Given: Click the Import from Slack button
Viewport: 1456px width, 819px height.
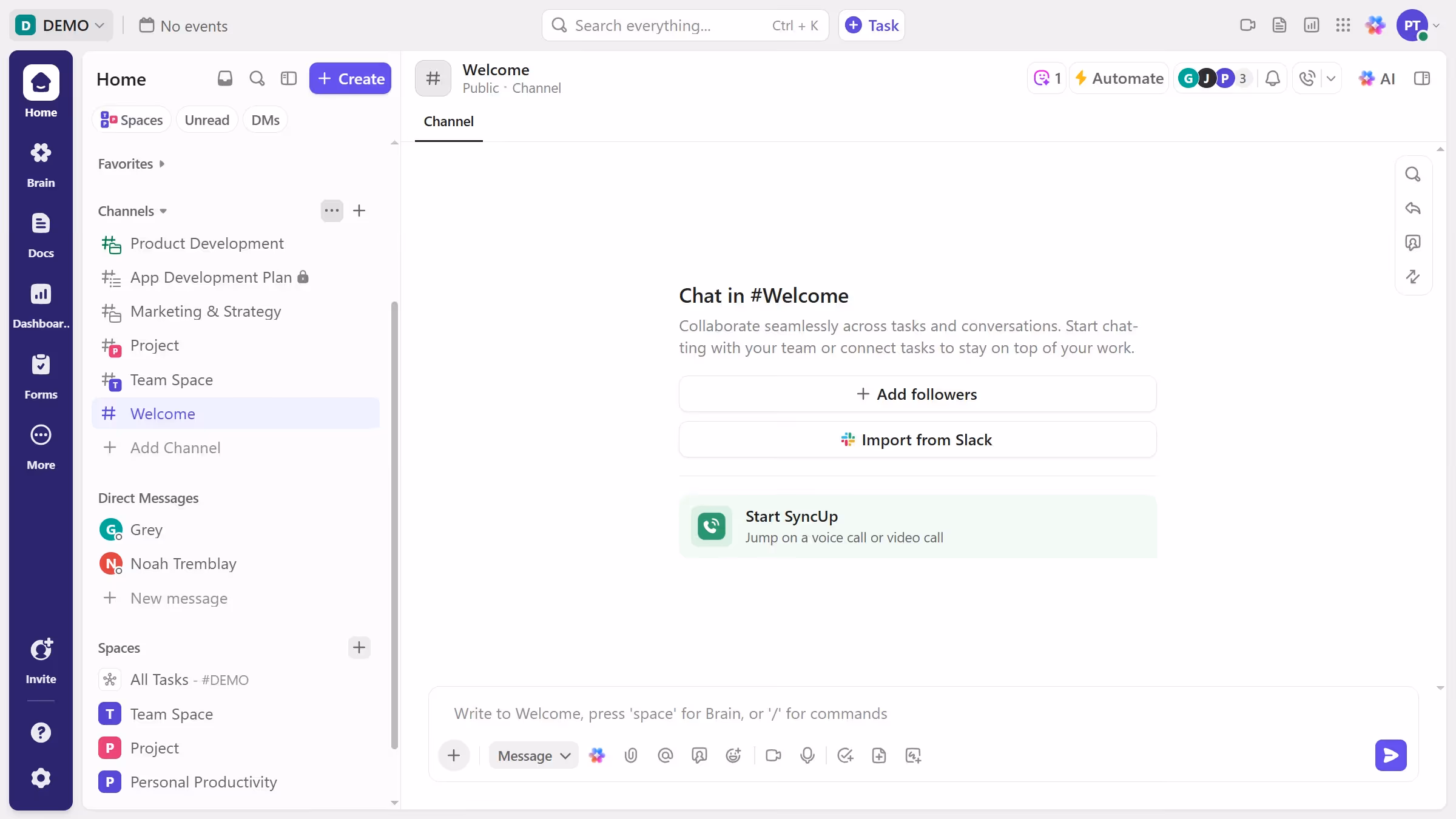Looking at the screenshot, I should point(917,439).
